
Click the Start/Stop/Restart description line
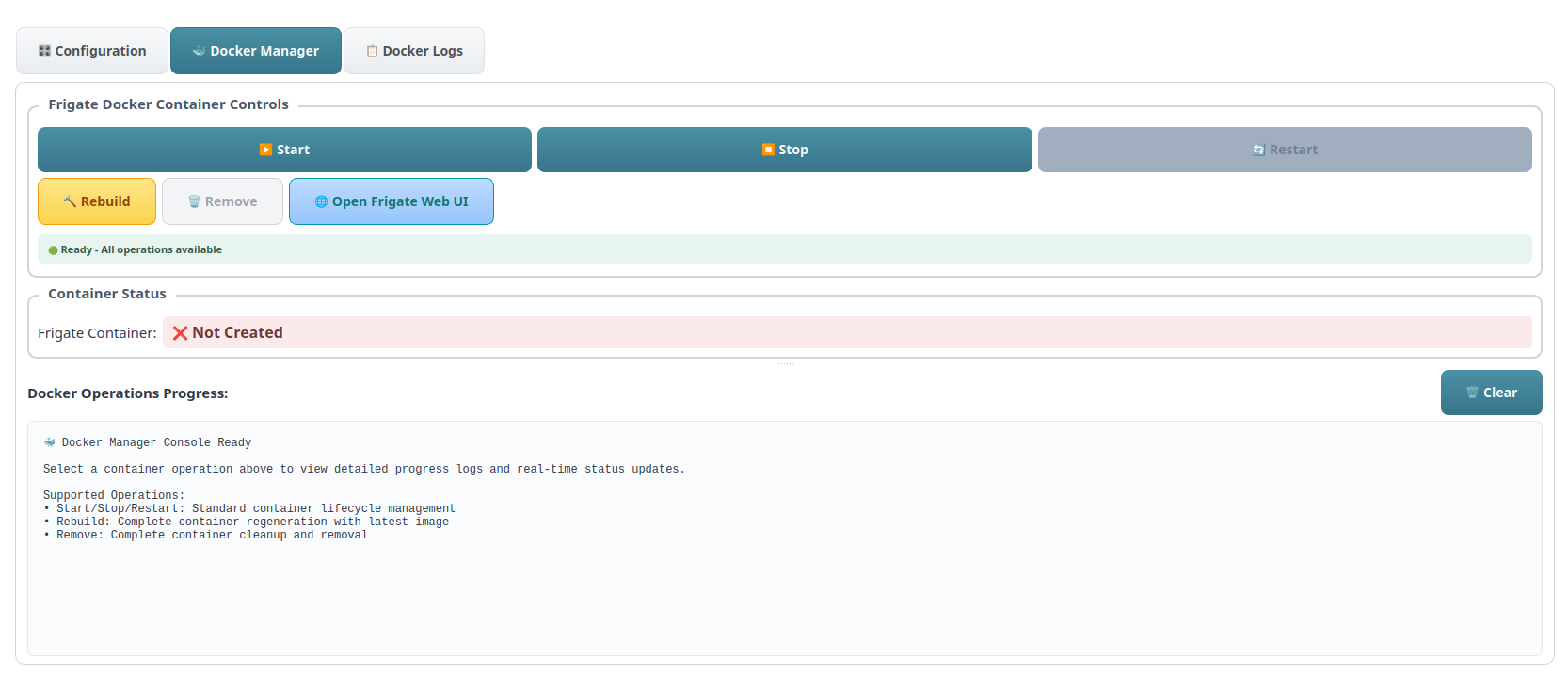click(x=249, y=508)
